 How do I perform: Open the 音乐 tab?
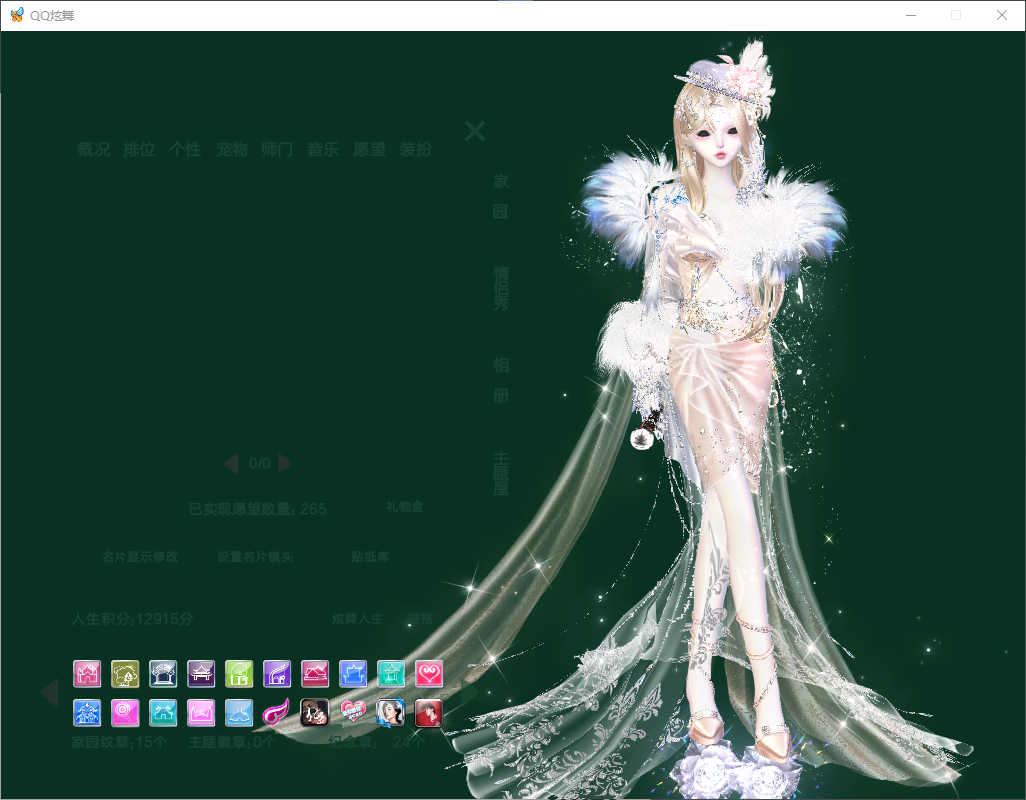[x=323, y=150]
